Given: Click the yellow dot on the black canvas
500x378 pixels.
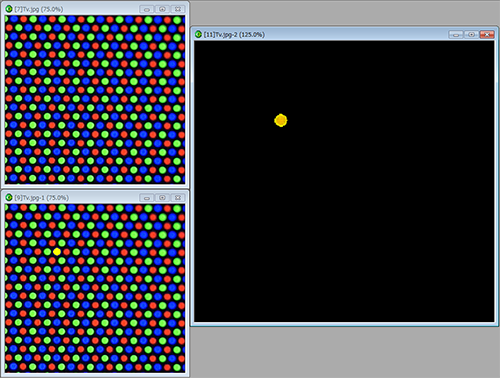Looking at the screenshot, I should click(281, 120).
